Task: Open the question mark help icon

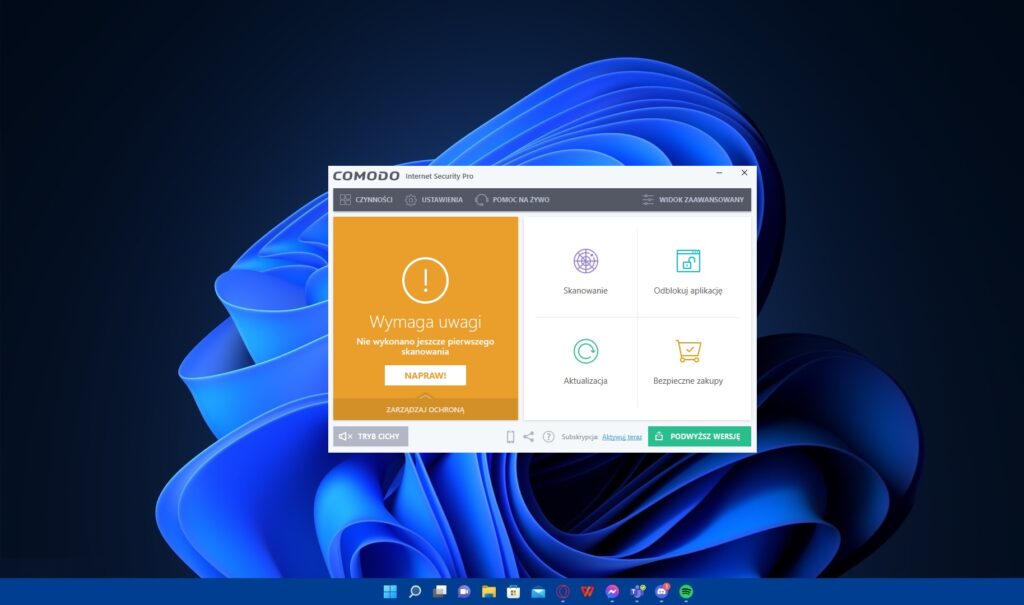Action: pos(549,436)
